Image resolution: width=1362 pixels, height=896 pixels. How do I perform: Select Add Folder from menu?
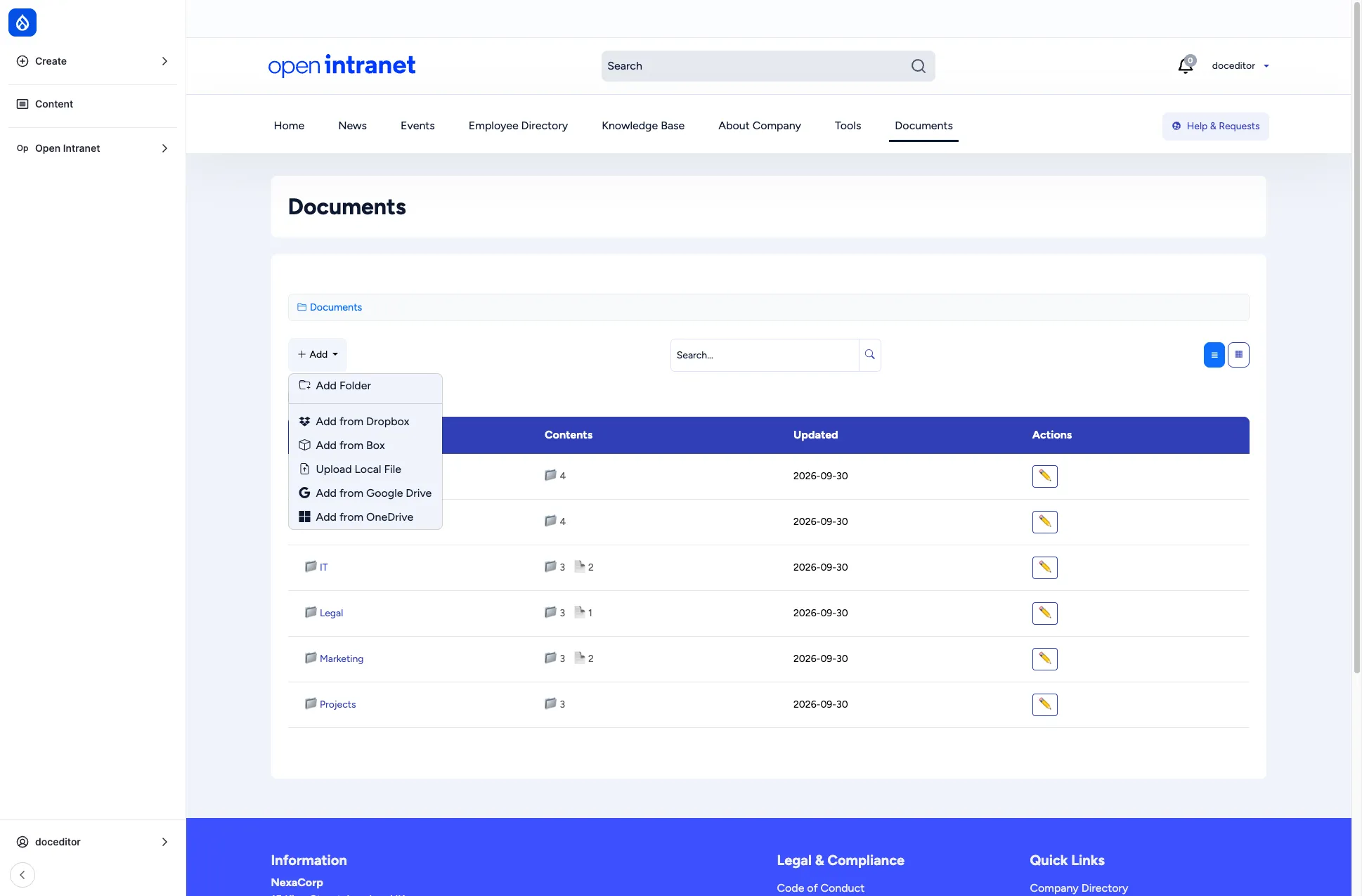365,386
